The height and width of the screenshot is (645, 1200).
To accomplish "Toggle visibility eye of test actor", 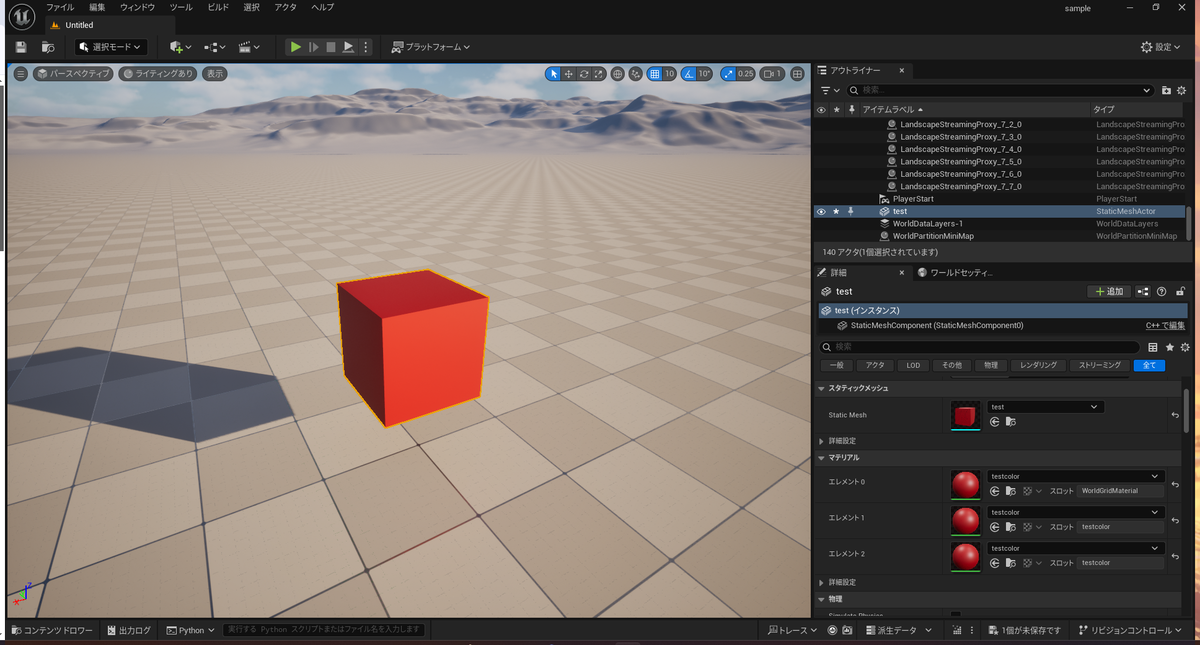I will (x=821, y=211).
